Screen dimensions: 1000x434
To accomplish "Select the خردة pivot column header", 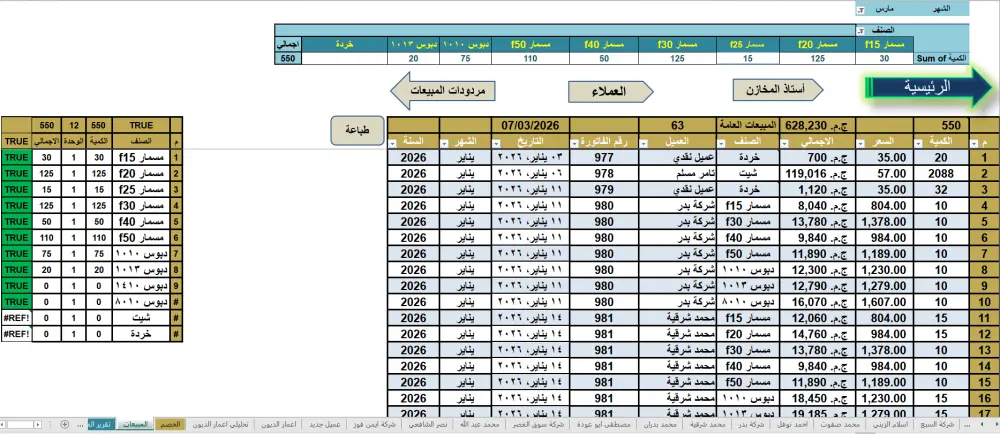I will pyautogui.click(x=344, y=45).
